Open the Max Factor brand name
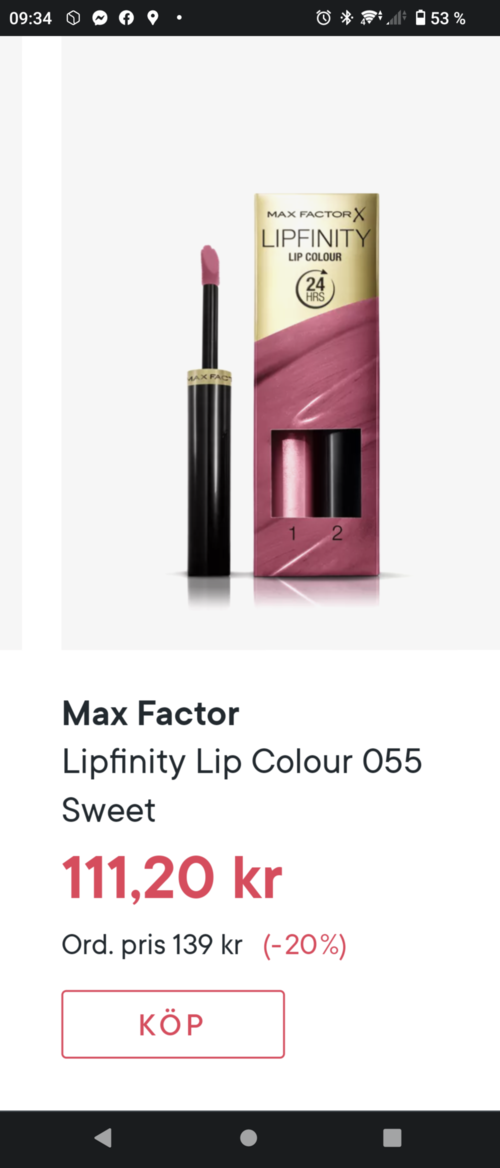 click(x=151, y=714)
